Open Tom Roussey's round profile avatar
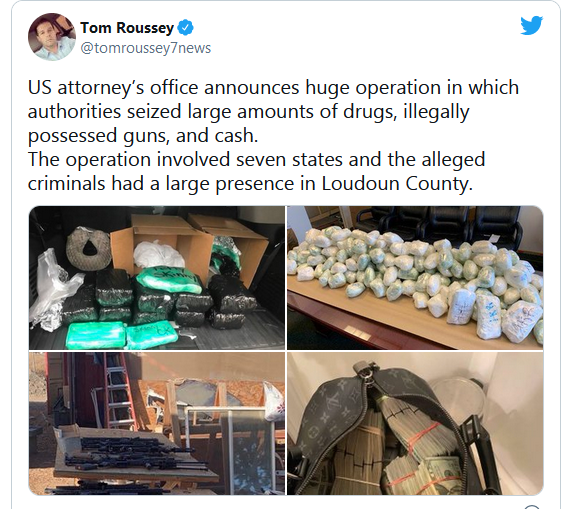 click(x=52, y=37)
